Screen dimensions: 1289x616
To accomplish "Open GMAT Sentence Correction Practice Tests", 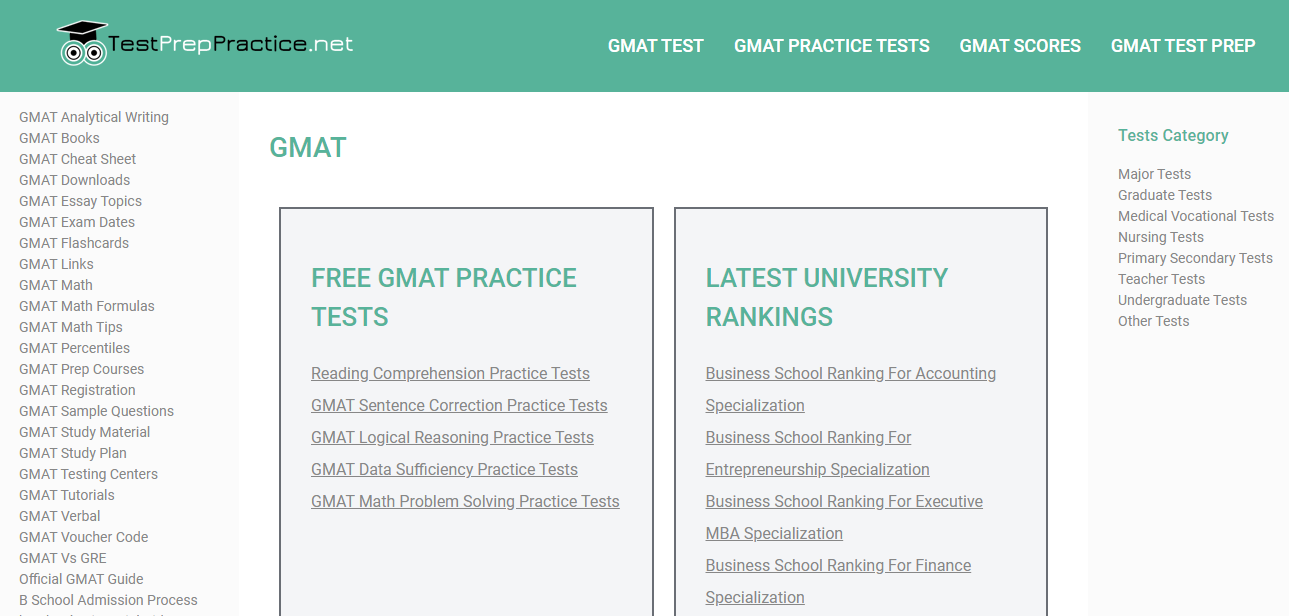I will (x=459, y=405).
